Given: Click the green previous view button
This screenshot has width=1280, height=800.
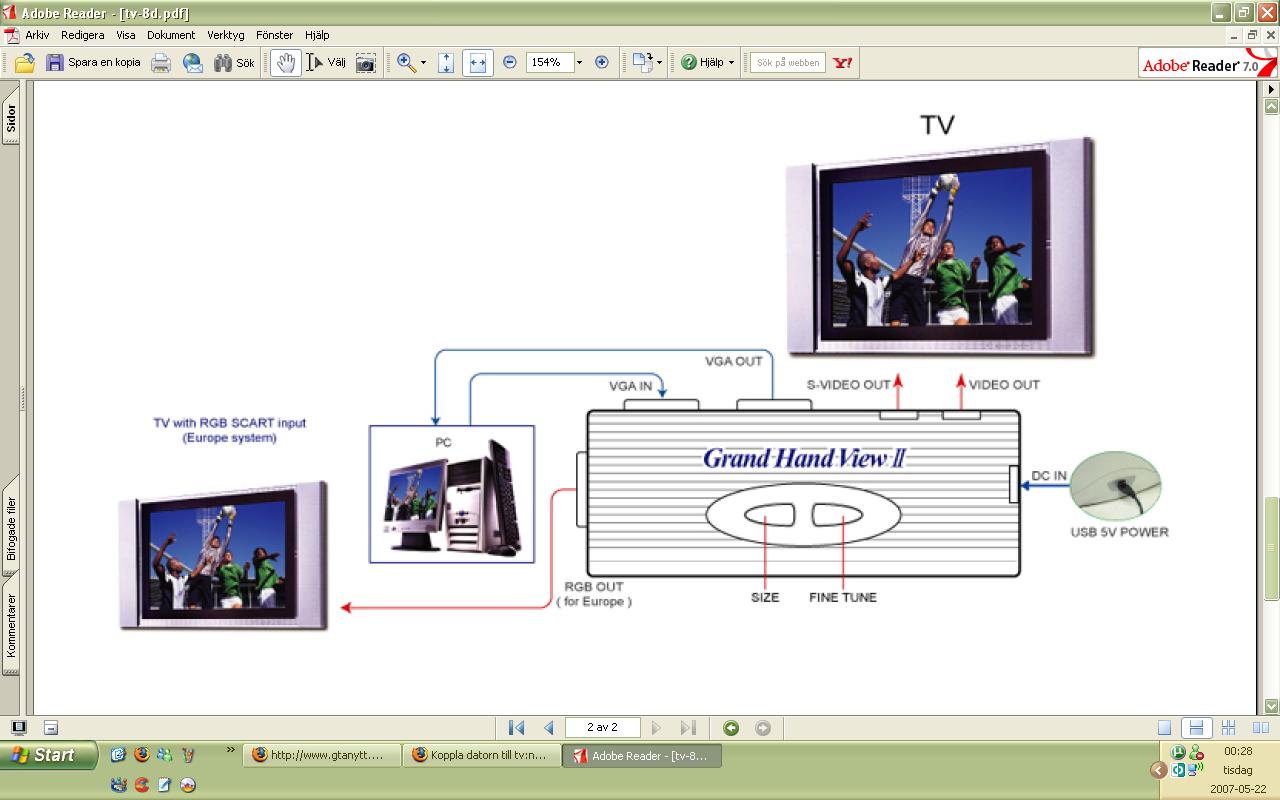Looking at the screenshot, I should 731,728.
